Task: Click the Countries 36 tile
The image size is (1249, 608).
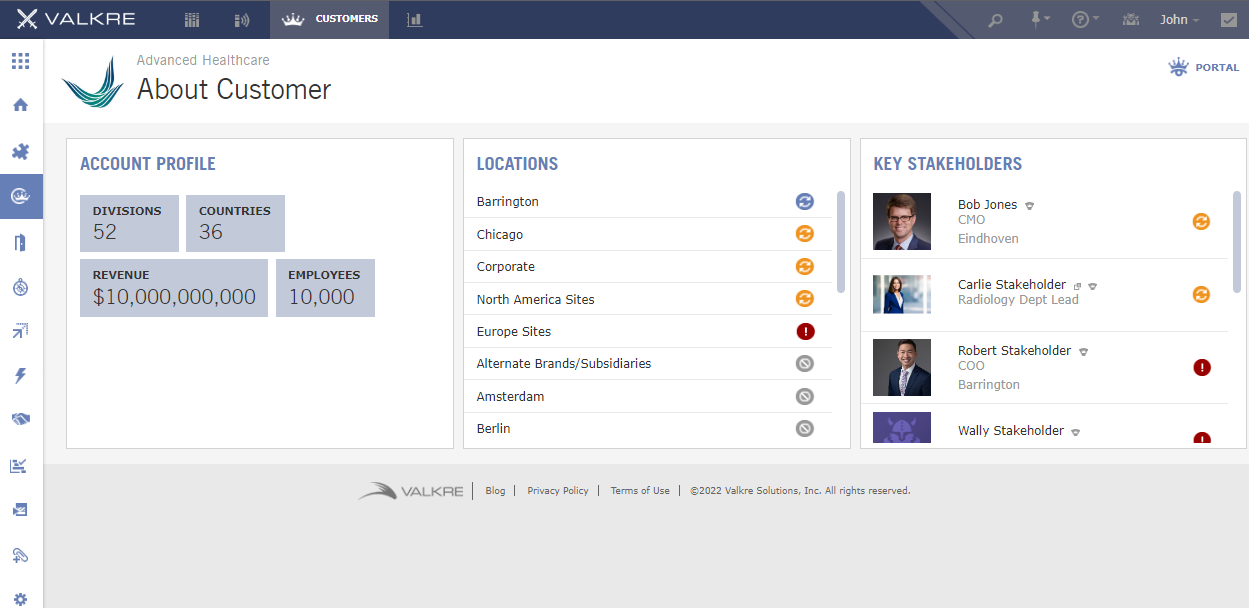Action: point(235,223)
